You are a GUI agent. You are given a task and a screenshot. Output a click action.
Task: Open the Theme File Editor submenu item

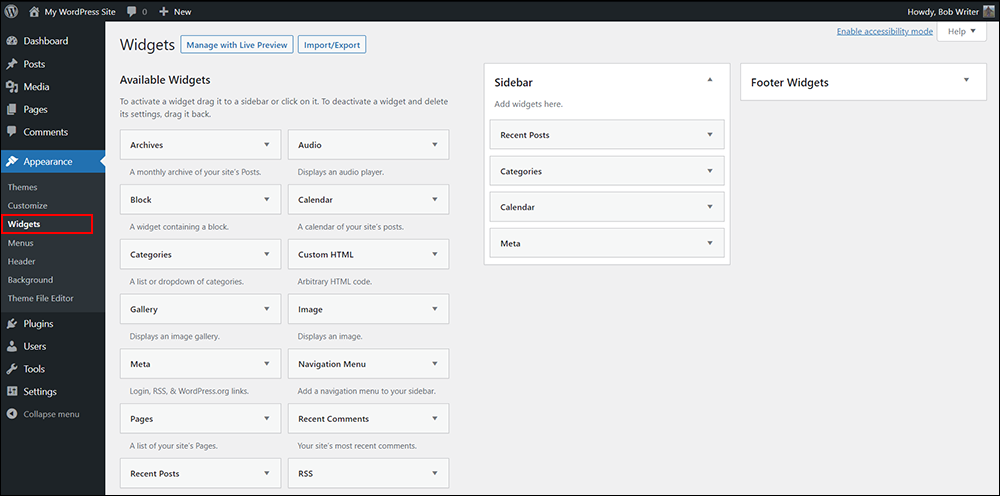pyautogui.click(x=41, y=298)
